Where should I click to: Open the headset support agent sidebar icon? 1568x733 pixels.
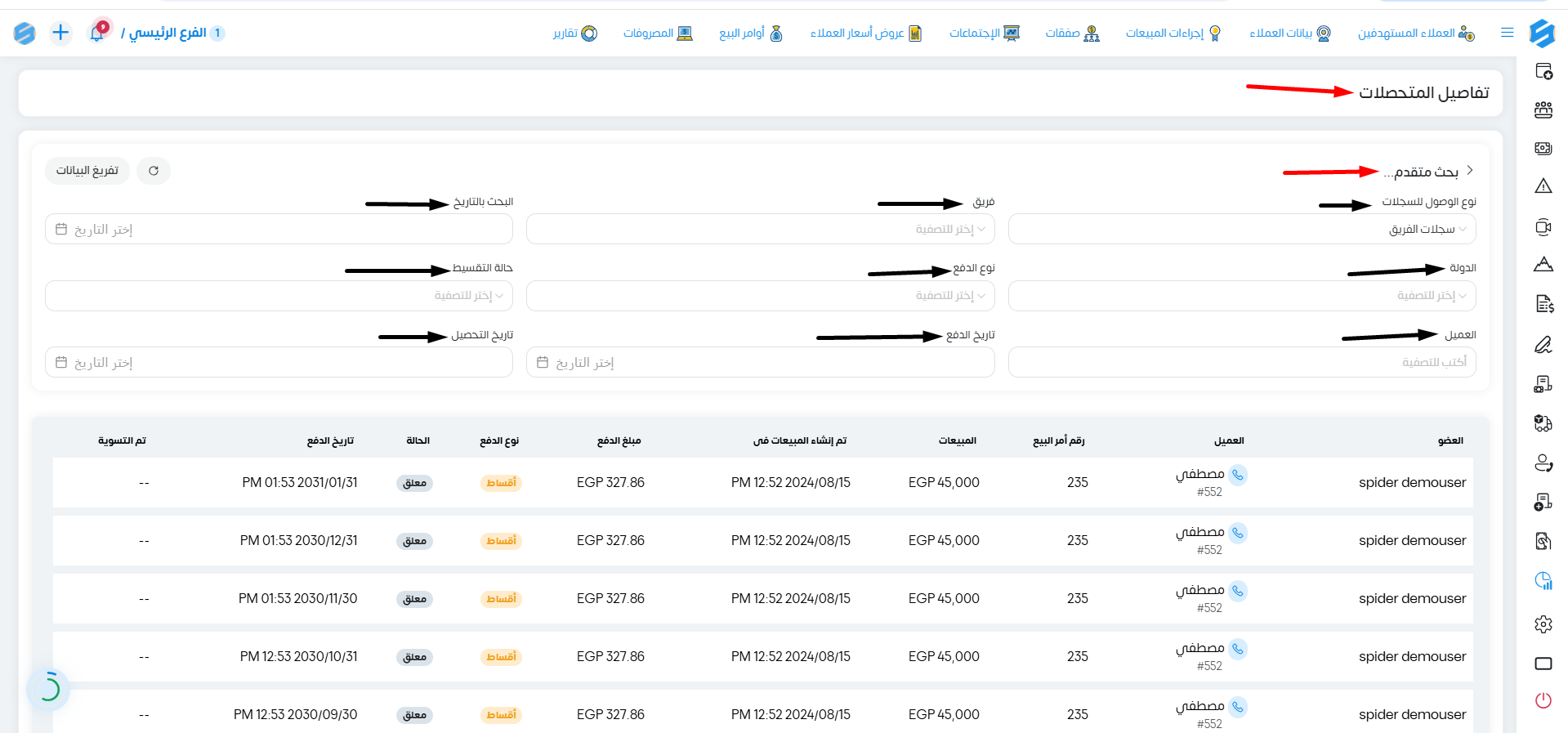point(1543,463)
